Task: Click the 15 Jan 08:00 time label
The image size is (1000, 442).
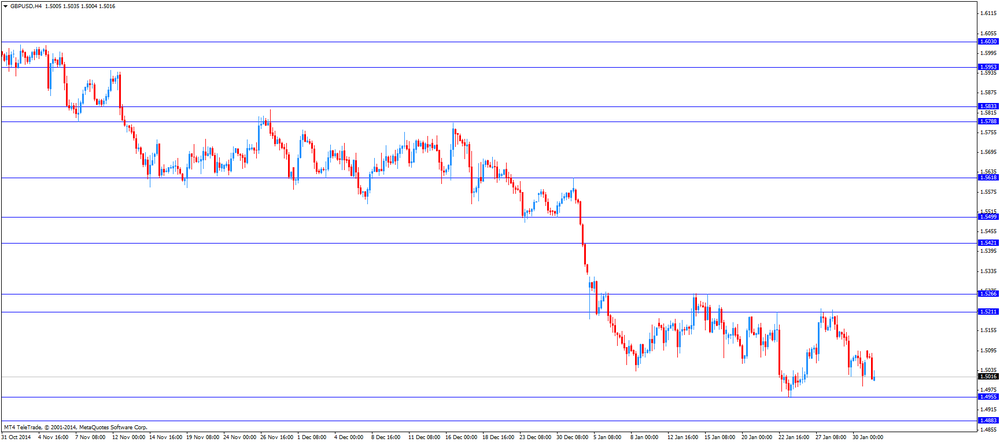Action: tap(721, 438)
